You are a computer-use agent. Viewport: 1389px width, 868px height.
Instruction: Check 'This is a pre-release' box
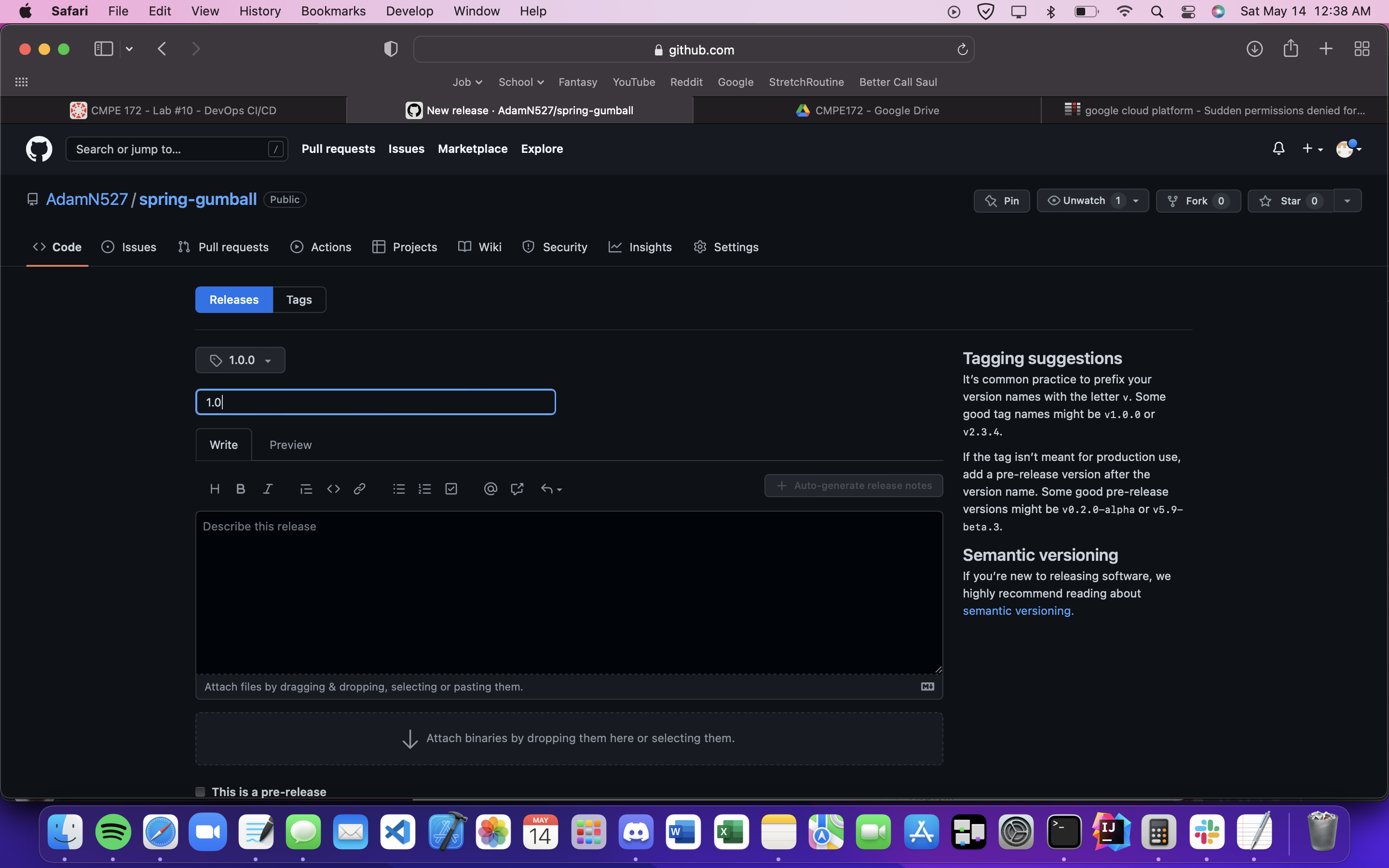[200, 792]
